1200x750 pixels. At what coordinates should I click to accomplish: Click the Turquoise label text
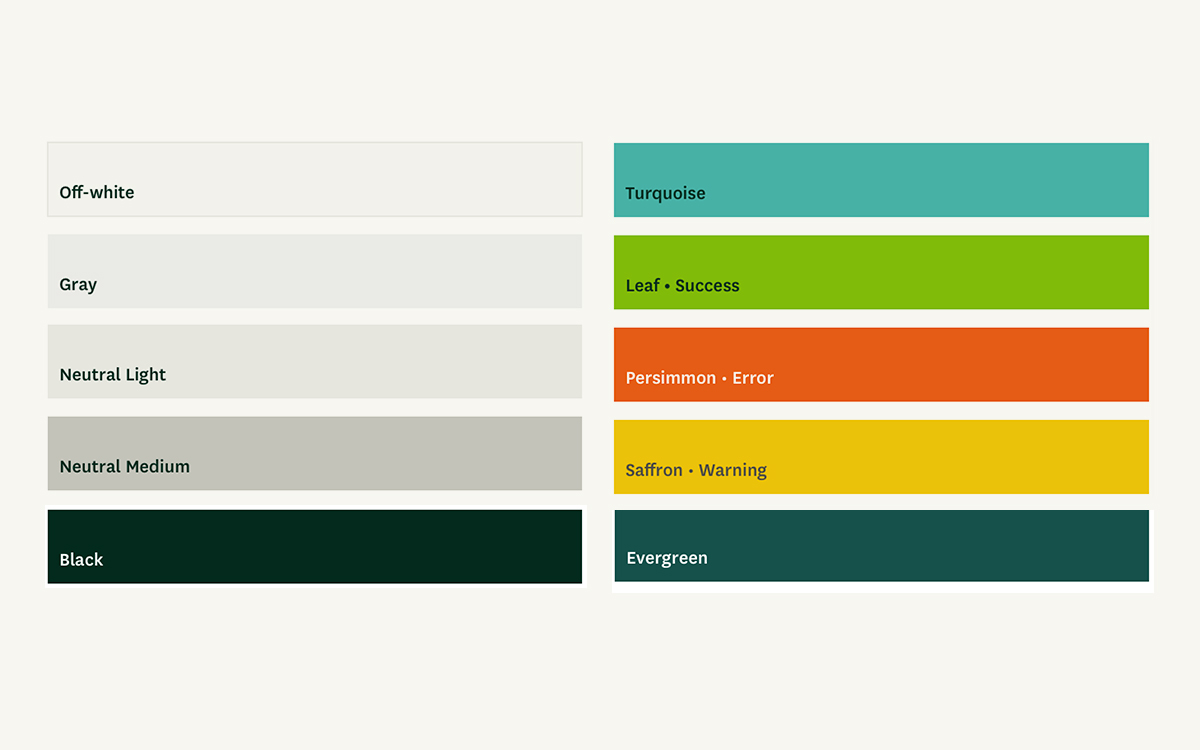pyautogui.click(x=665, y=193)
